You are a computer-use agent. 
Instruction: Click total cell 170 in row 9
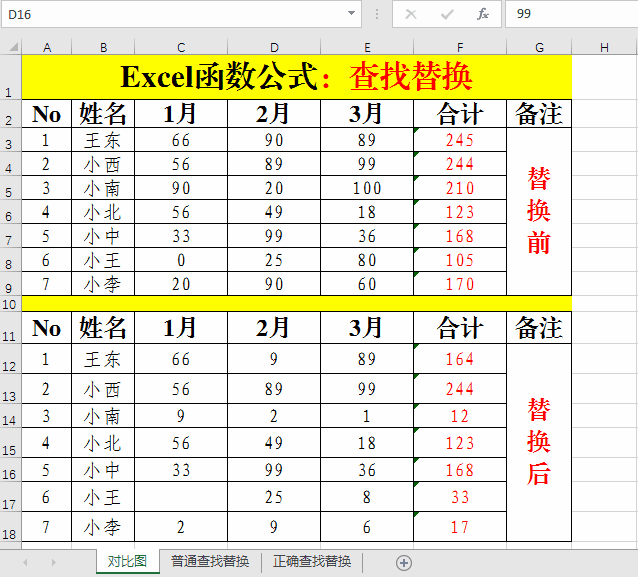point(460,284)
